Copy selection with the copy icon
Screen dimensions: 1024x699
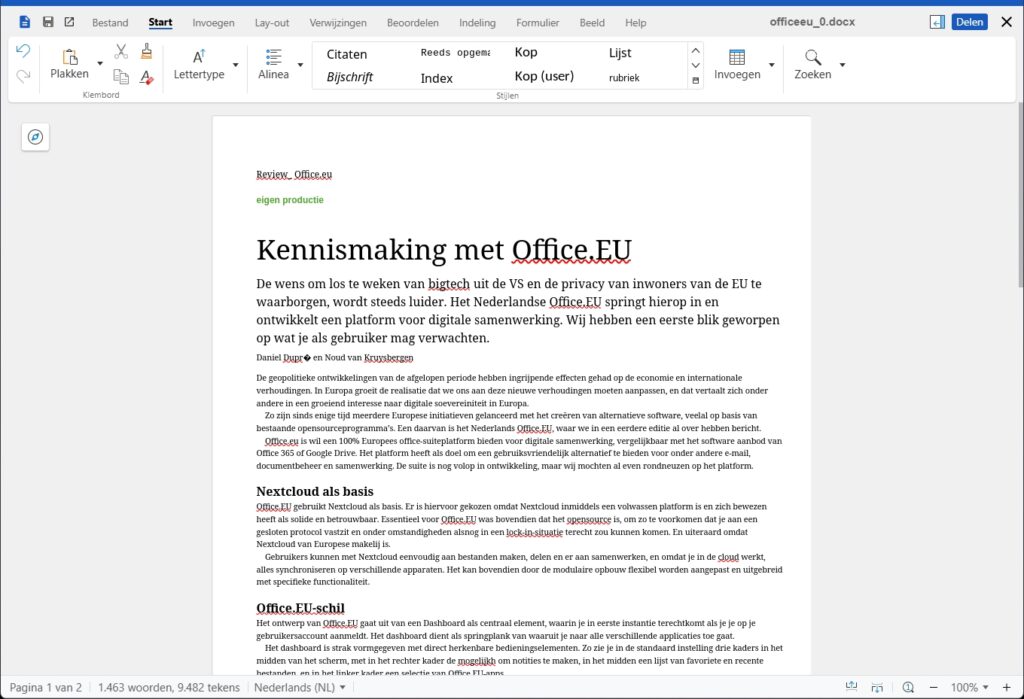click(x=121, y=76)
